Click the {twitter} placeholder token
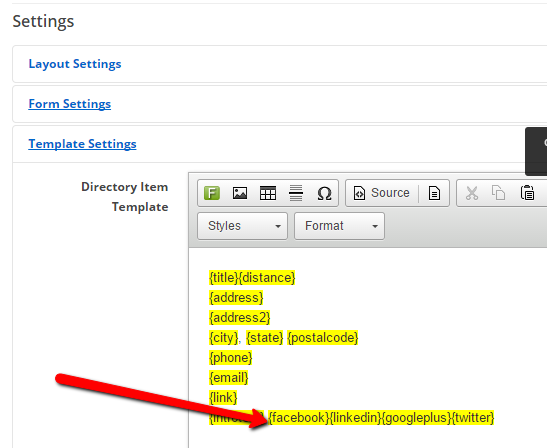This screenshot has height=448, width=547. point(473,418)
